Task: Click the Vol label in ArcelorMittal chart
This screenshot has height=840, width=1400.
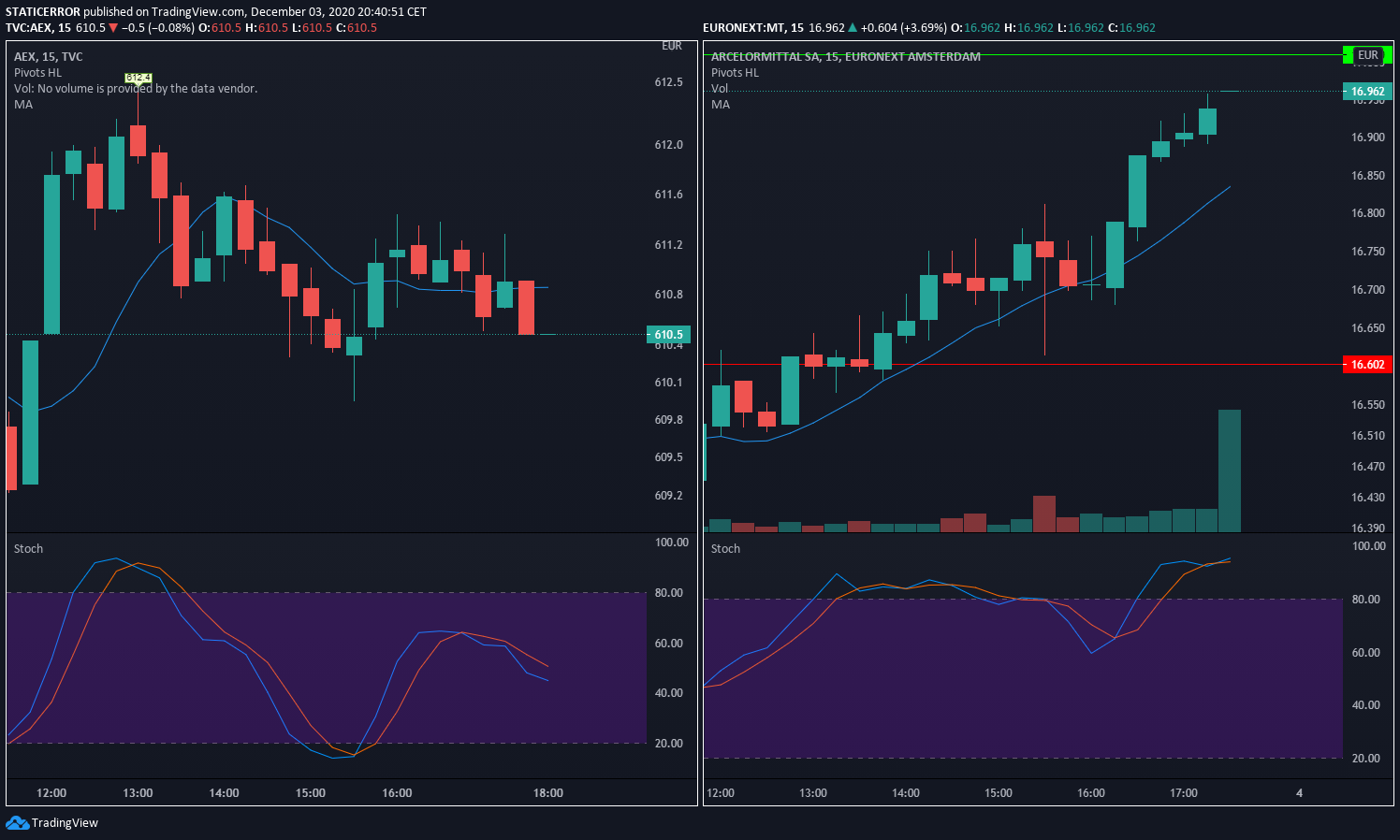Action: coord(720,89)
